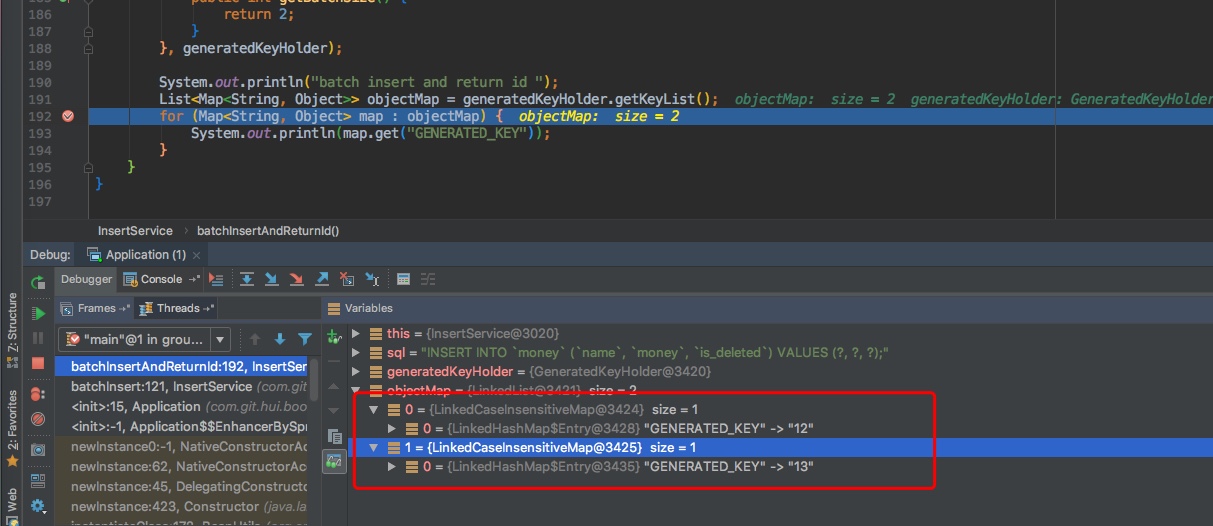This screenshot has width=1213, height=526.
Task: Stop the debug session with red square
Action: click(38, 364)
